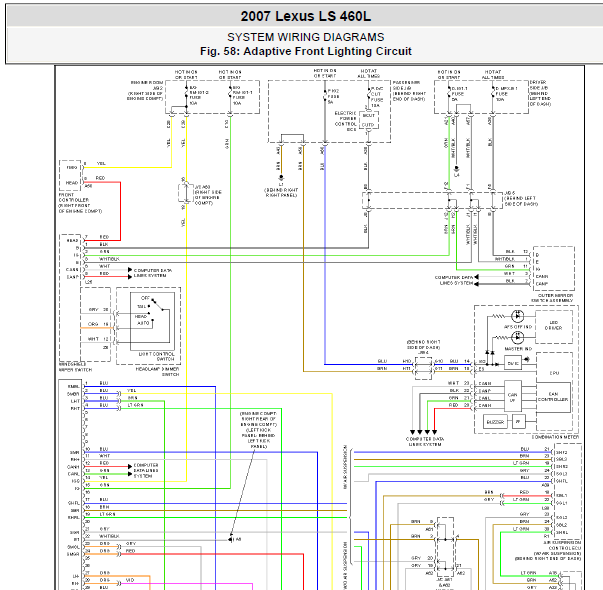Click the L4 ground point symbol

point(456,169)
